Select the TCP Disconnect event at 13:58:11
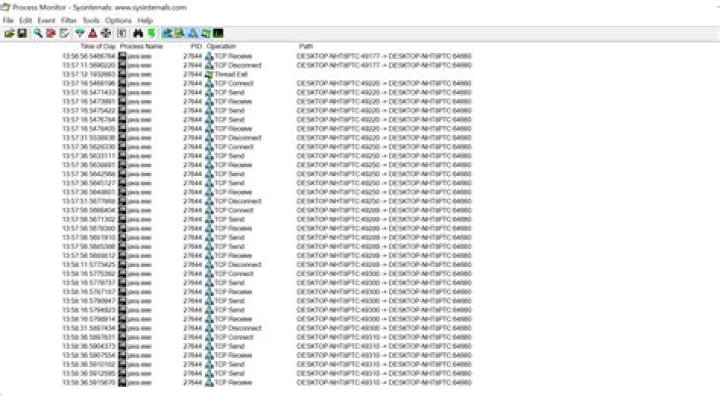The width and height of the screenshot is (720, 396). (x=267, y=265)
